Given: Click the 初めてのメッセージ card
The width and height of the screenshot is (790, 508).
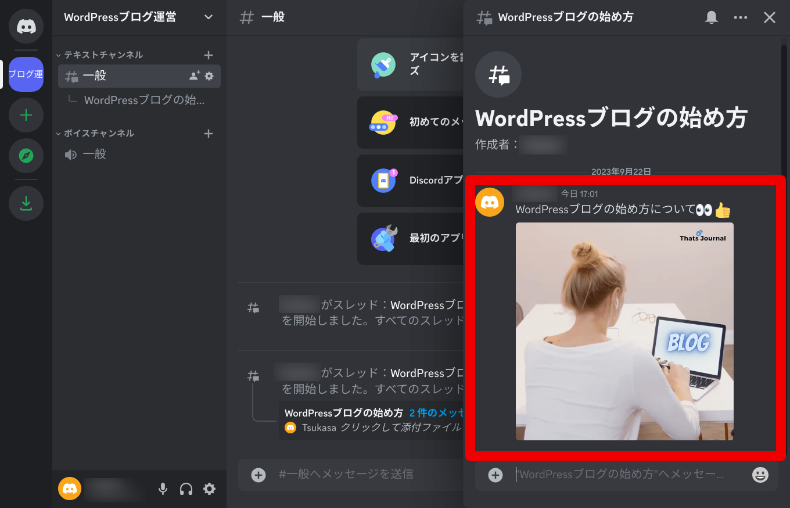Looking at the screenshot, I should (x=410, y=122).
